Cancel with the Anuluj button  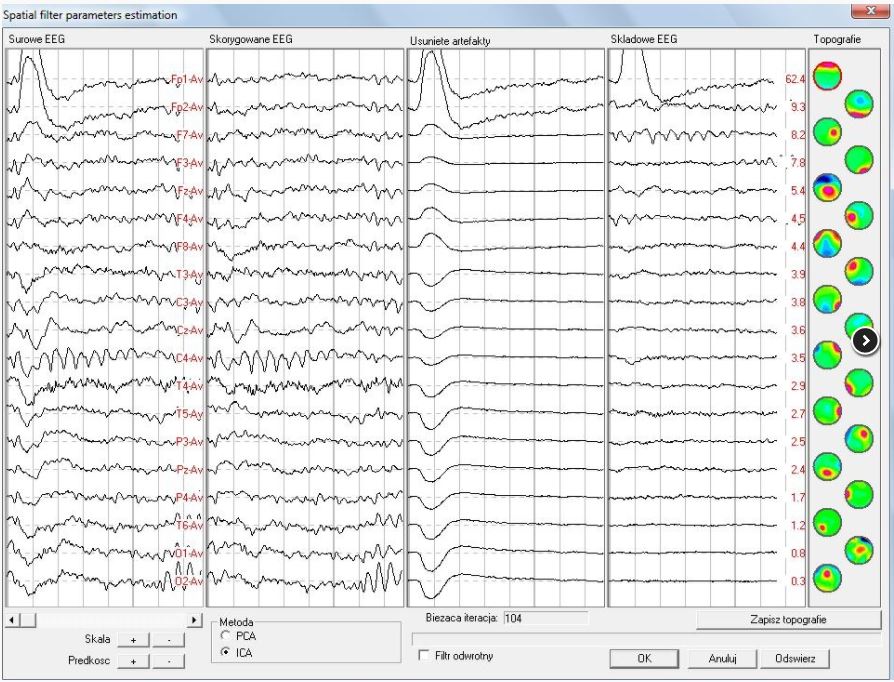coord(722,659)
